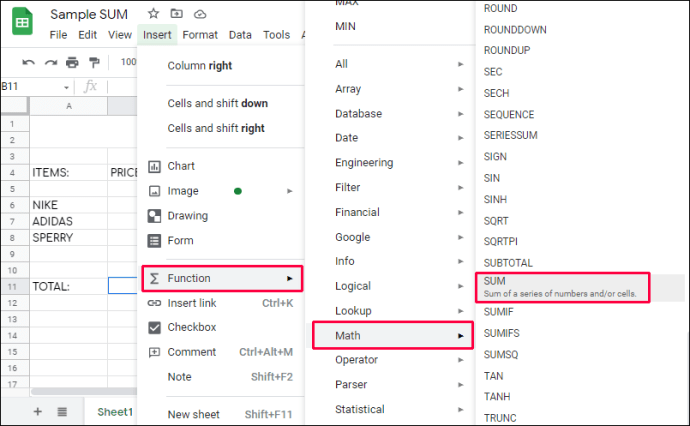Expand the Name box dropdown arrow
The height and width of the screenshot is (426, 690).
coord(66,87)
